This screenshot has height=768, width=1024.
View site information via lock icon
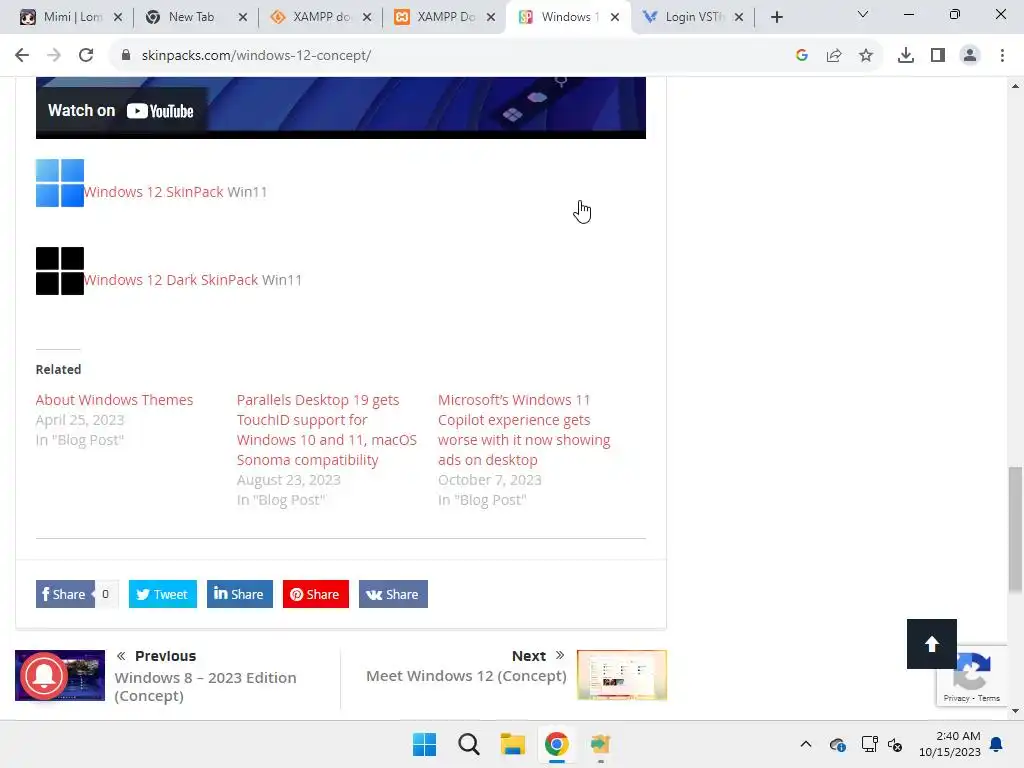coord(126,56)
